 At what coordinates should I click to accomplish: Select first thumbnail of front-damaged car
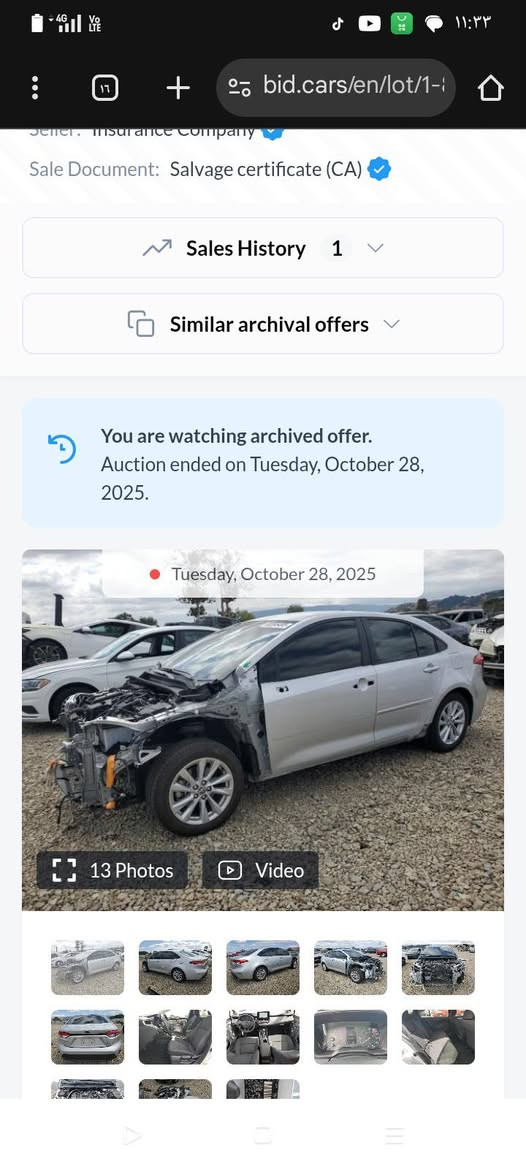pos(87,968)
